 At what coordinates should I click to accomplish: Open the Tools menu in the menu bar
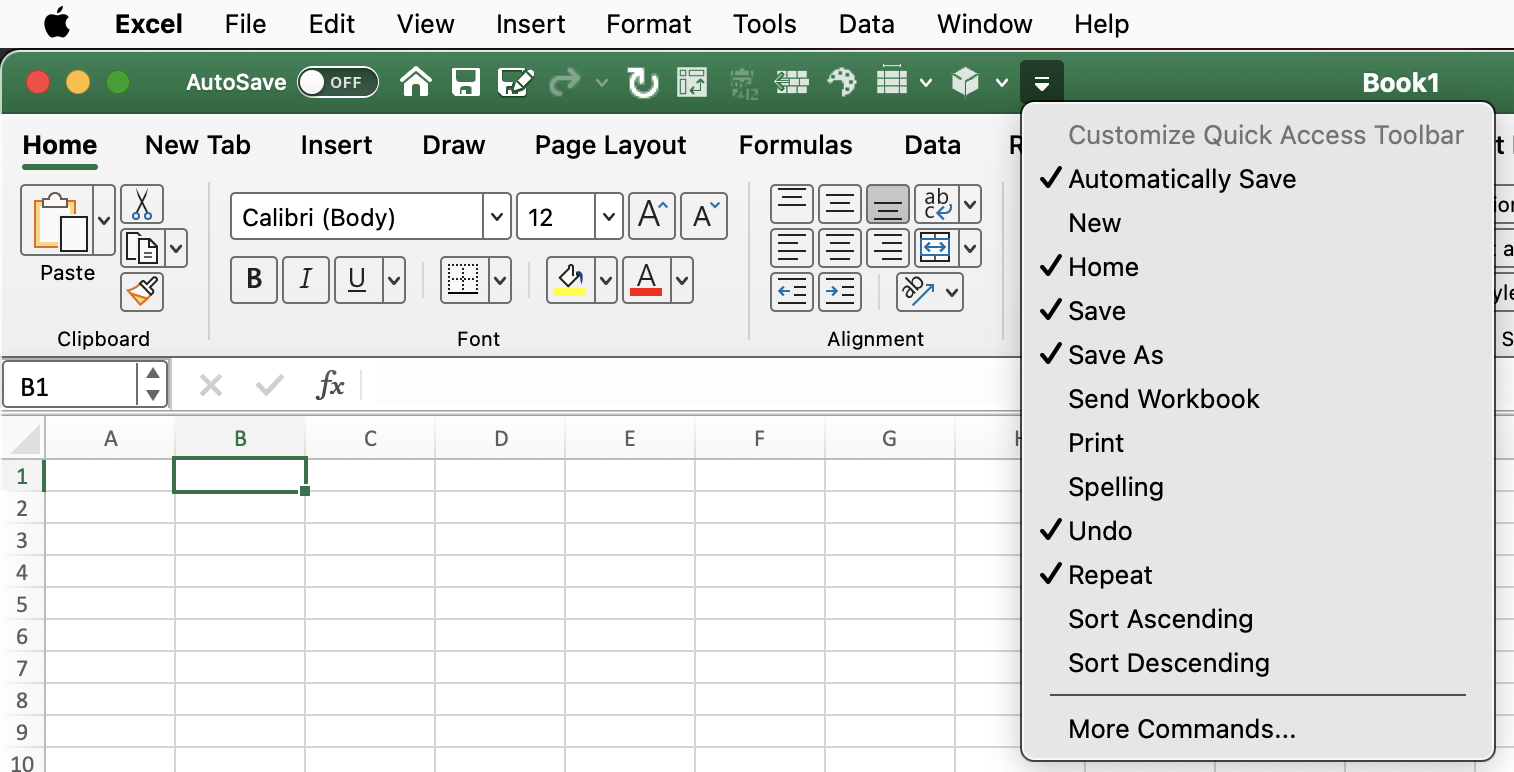[765, 24]
